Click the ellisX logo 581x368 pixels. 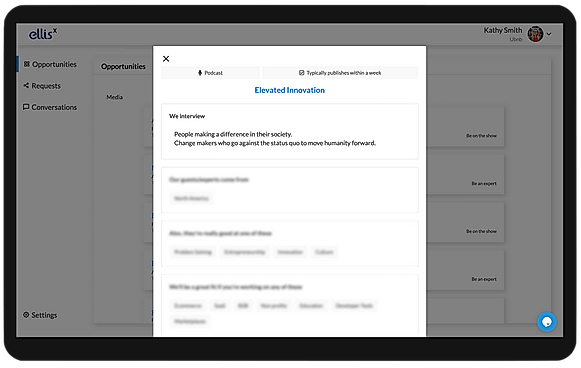(43, 34)
